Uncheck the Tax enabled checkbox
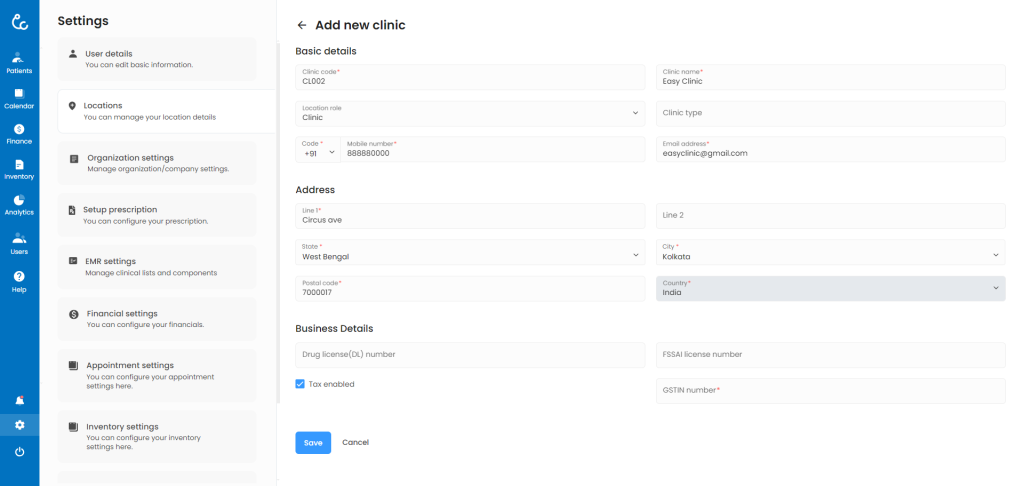This screenshot has width=1024, height=486. [x=300, y=384]
